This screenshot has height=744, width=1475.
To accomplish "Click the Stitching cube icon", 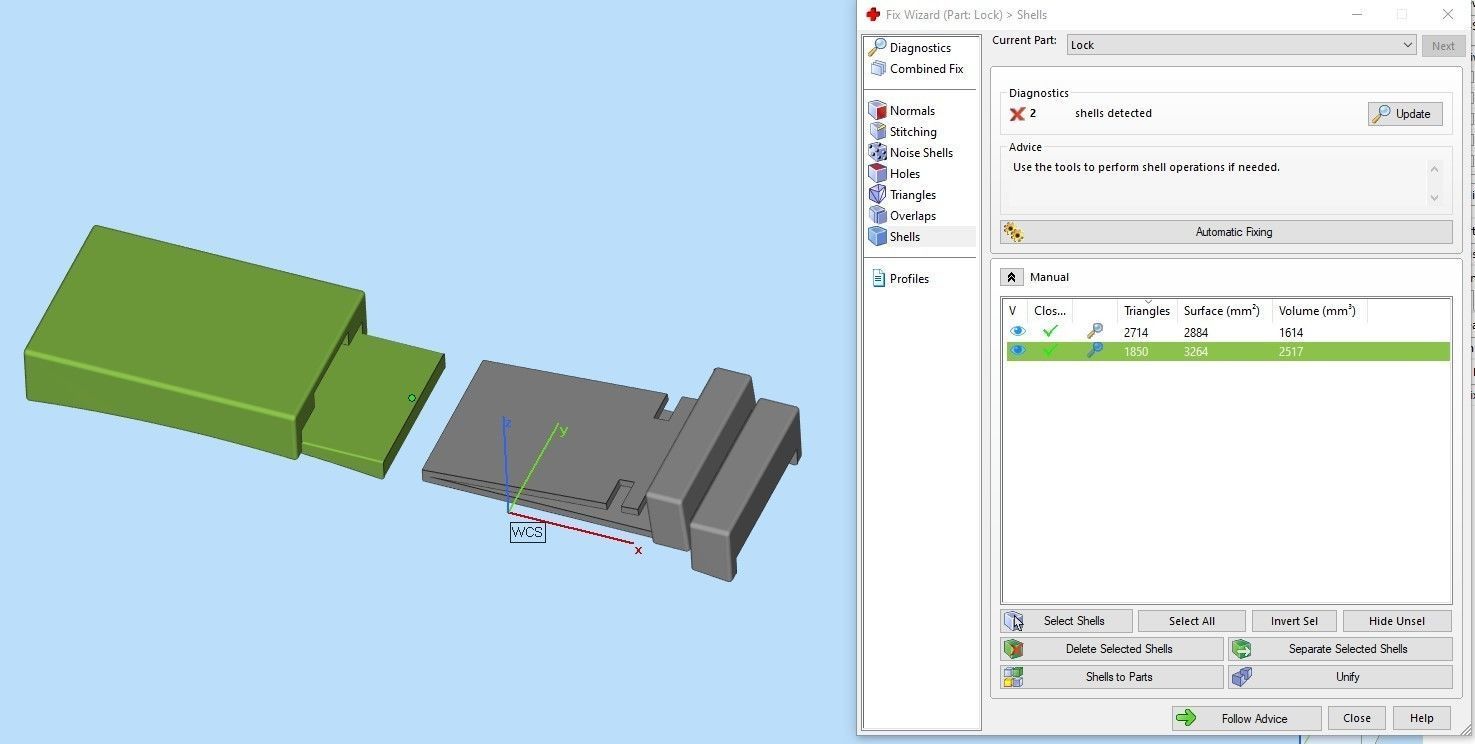I will (877, 131).
